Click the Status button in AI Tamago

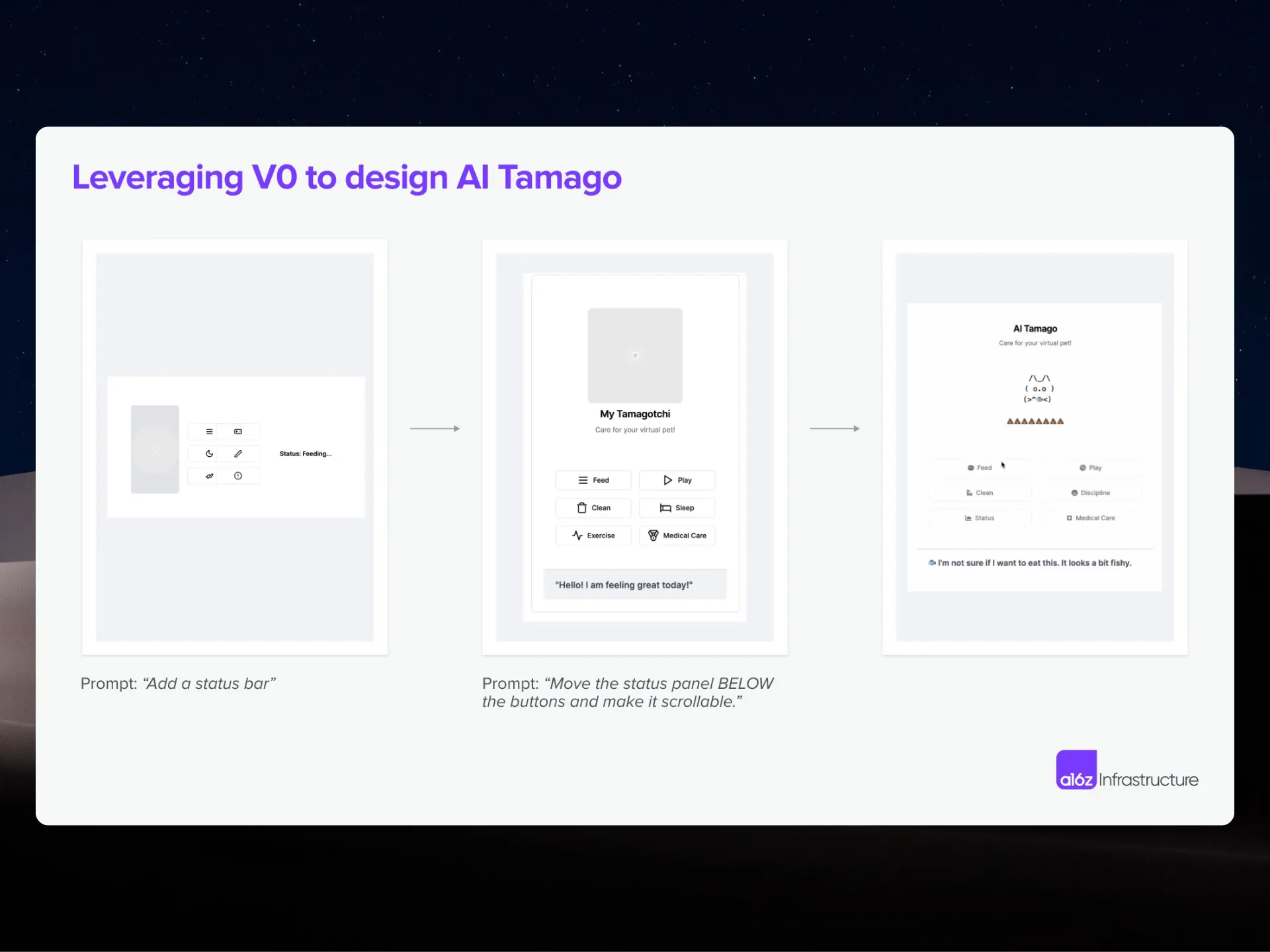pyautogui.click(x=980, y=518)
